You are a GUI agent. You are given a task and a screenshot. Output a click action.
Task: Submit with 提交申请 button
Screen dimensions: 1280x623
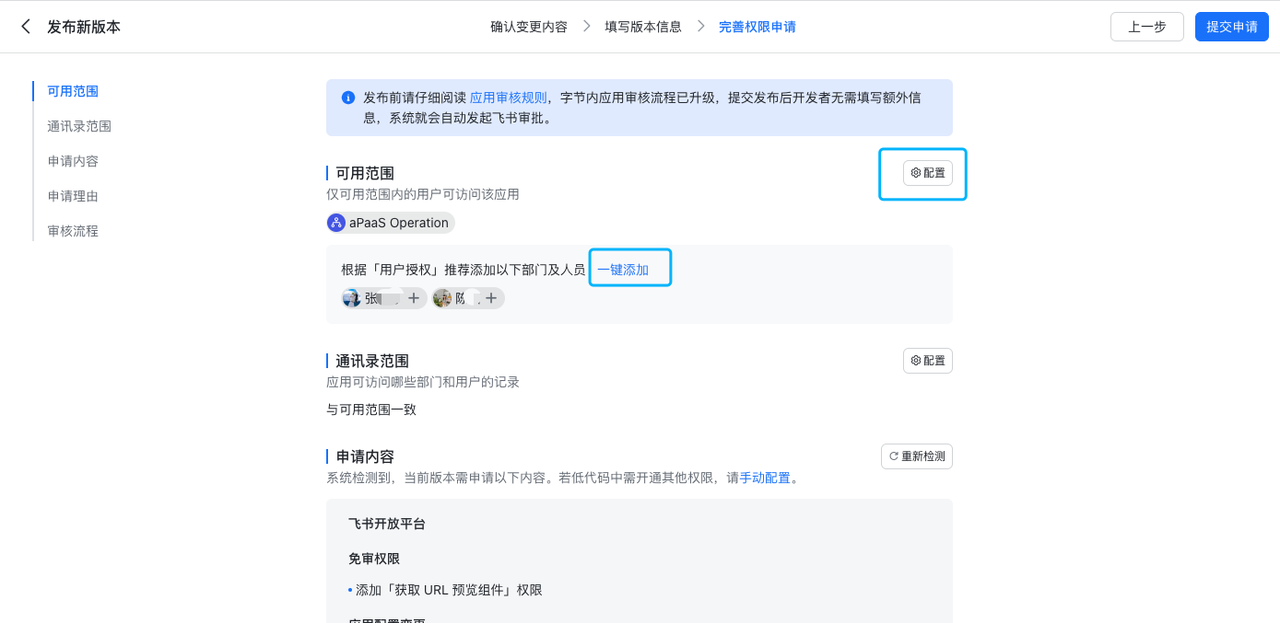click(1231, 27)
